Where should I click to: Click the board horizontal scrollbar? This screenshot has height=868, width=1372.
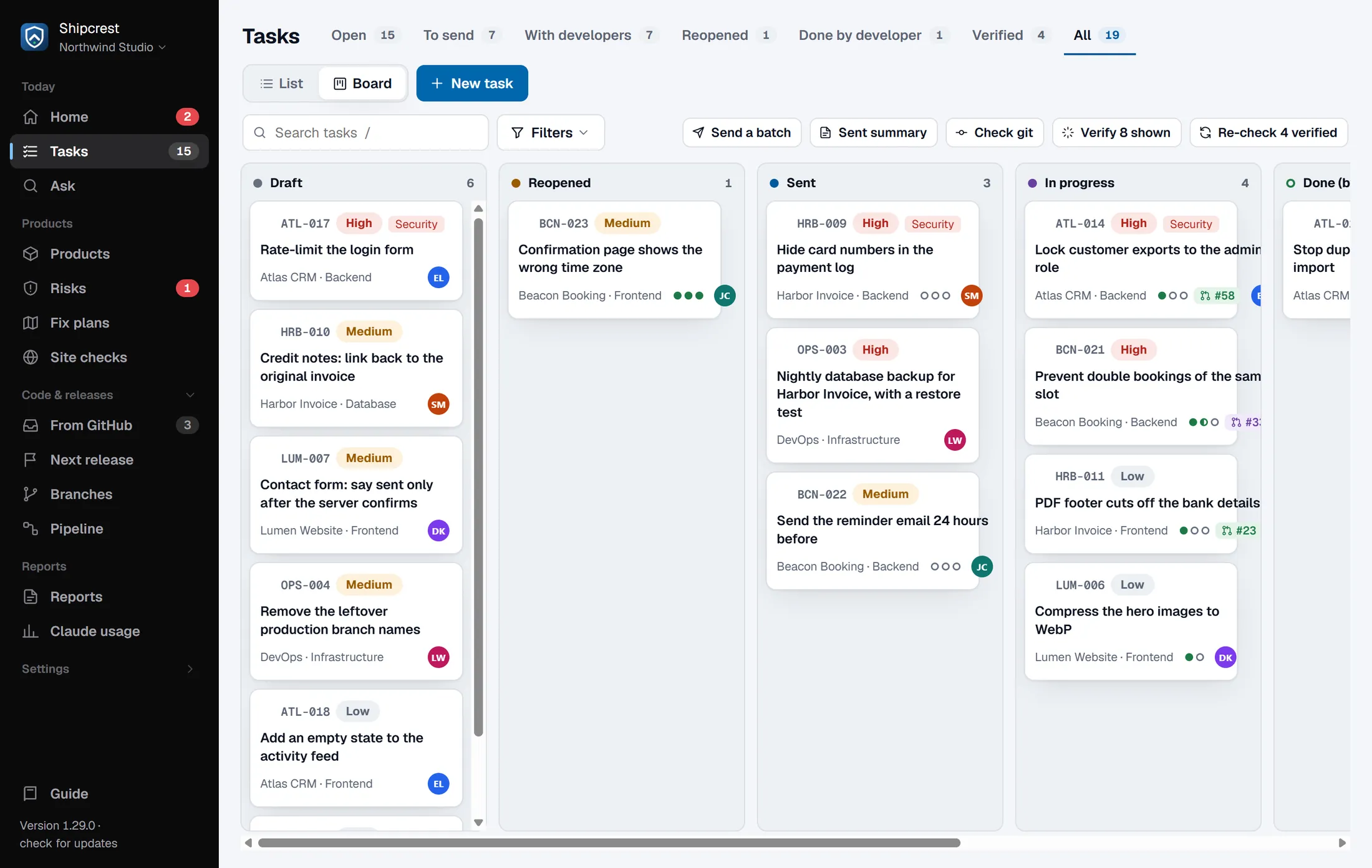pos(609,843)
